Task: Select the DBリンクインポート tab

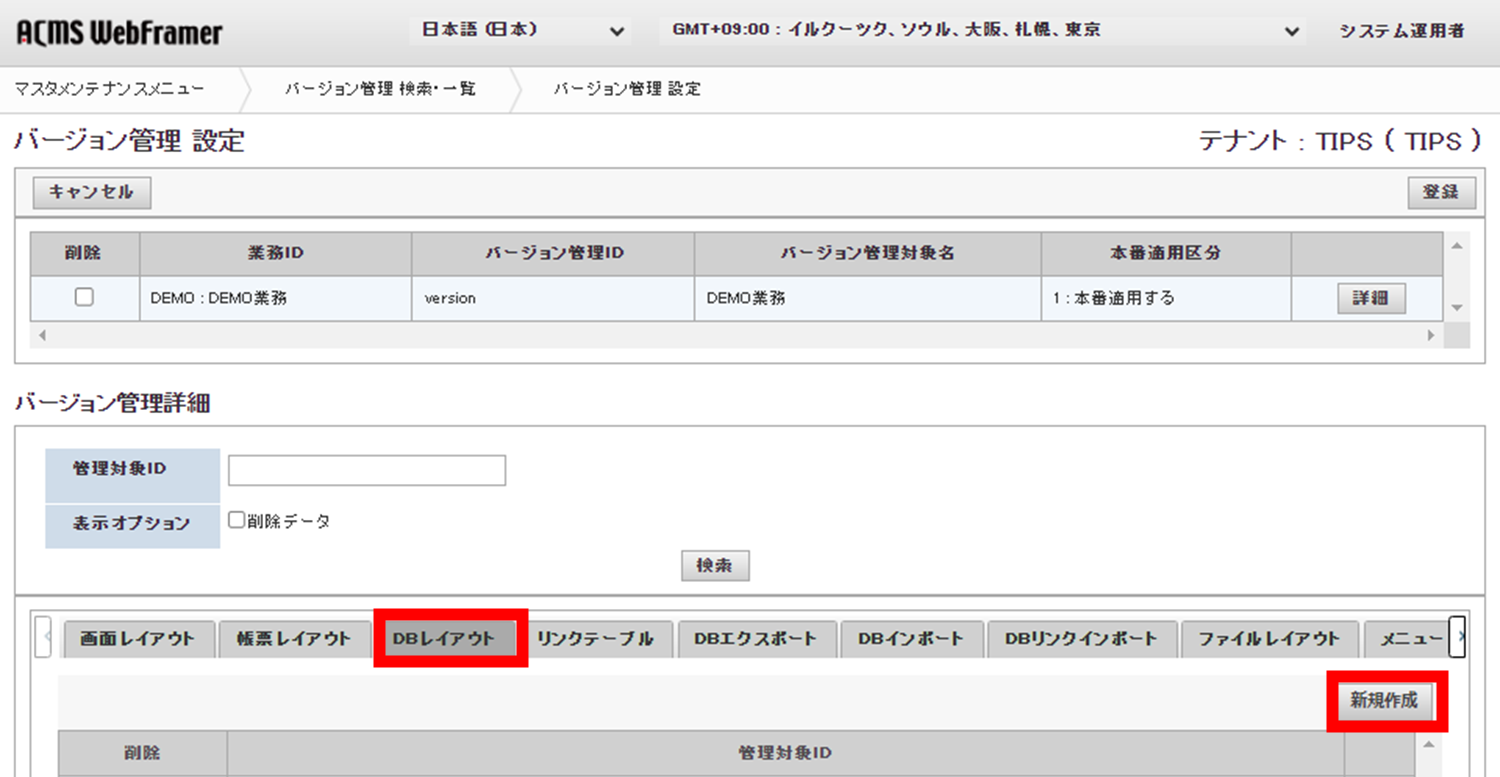Action: point(1083,638)
